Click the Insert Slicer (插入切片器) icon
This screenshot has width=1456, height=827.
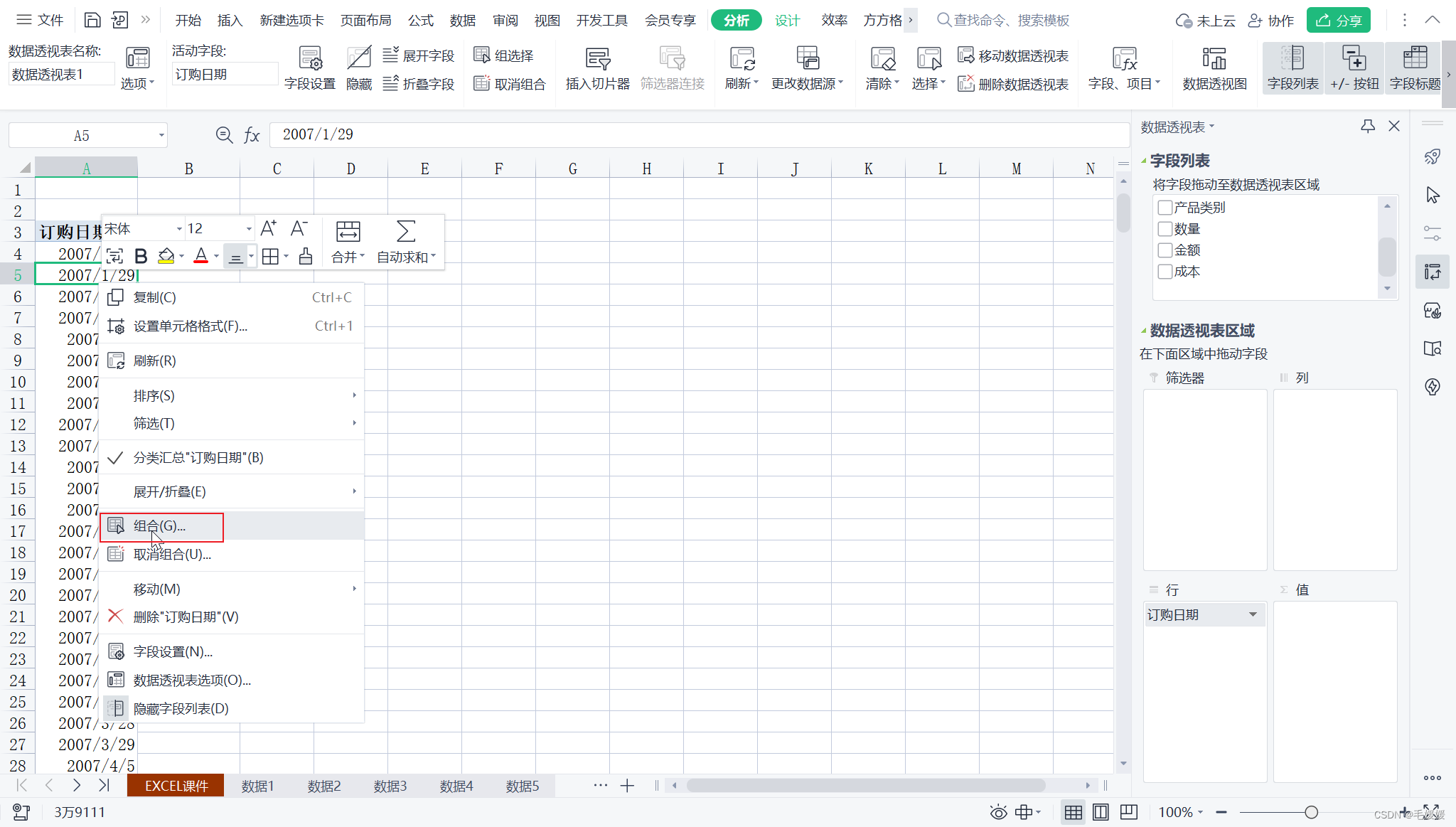coord(597,58)
